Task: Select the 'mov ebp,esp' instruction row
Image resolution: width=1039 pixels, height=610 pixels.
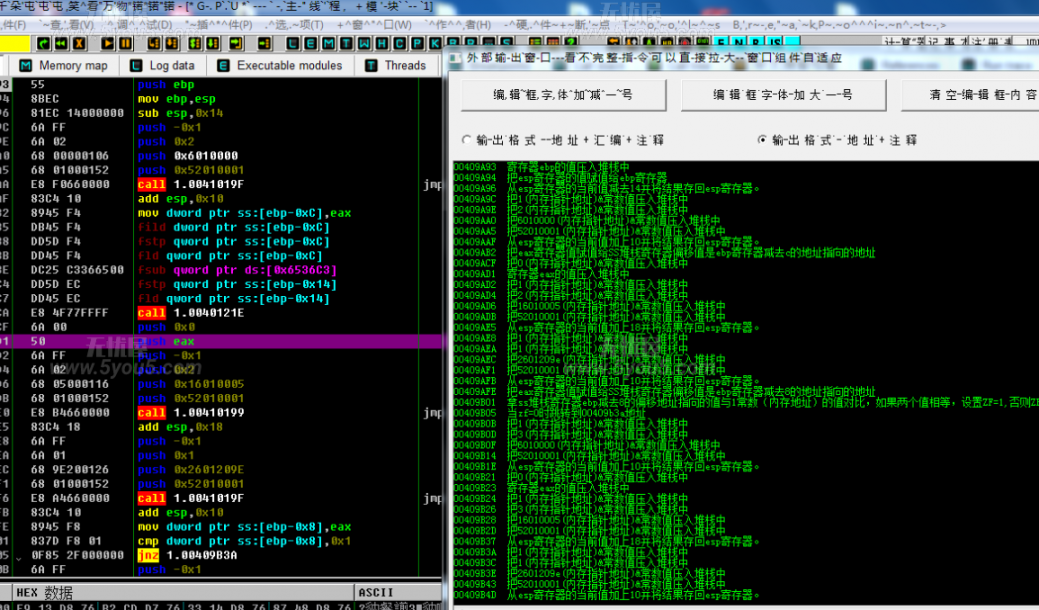Action: click(x=222, y=99)
